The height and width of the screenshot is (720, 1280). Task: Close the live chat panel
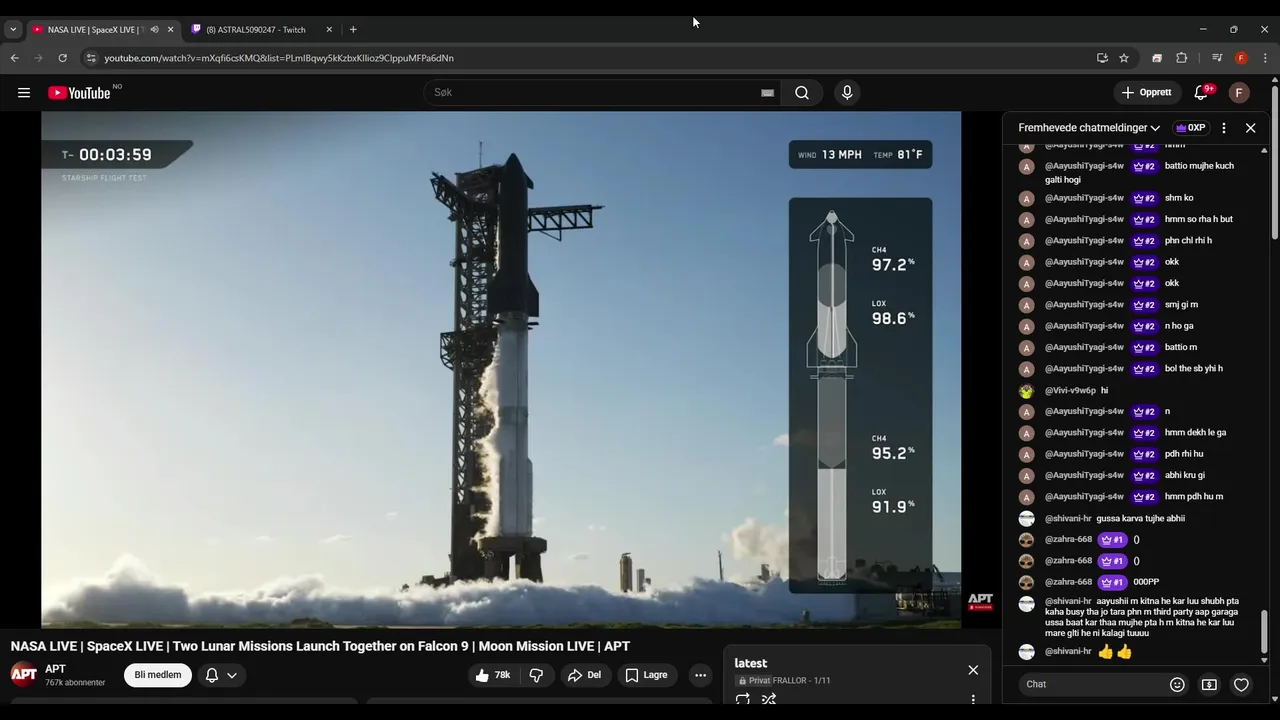1250,128
